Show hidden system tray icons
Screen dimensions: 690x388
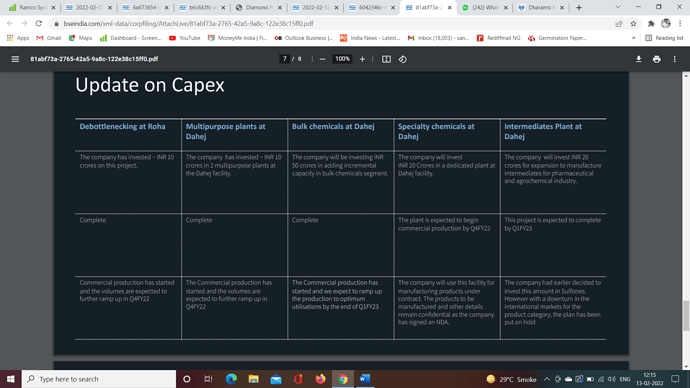click(547, 379)
